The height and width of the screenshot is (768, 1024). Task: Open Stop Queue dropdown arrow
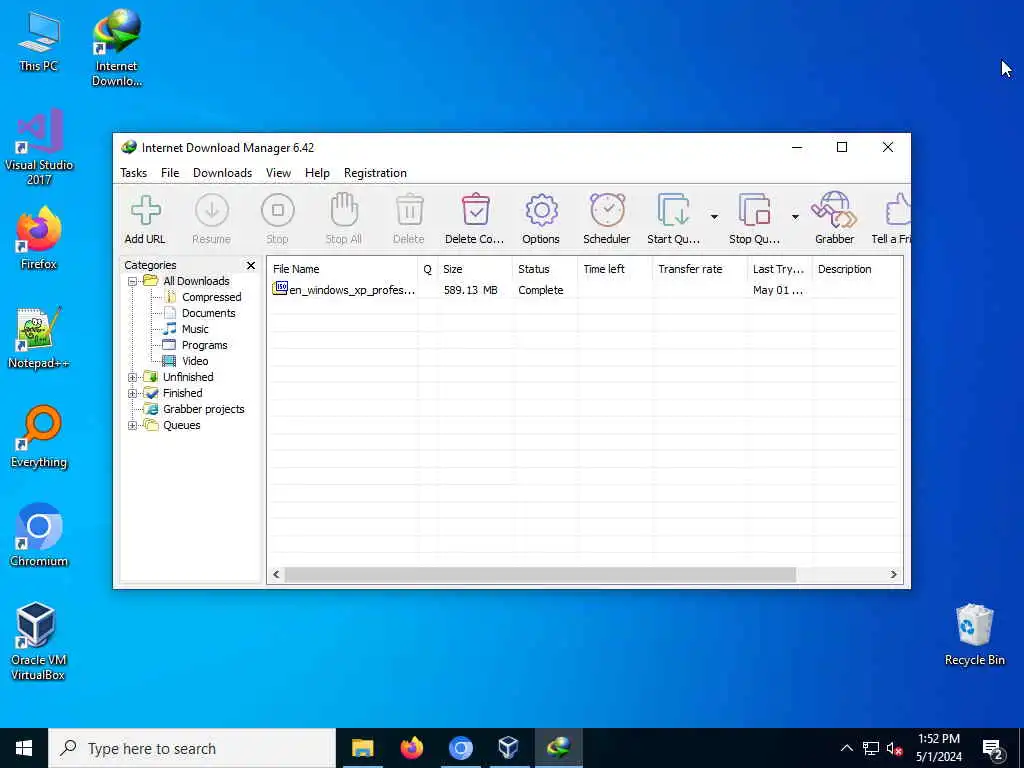click(795, 217)
